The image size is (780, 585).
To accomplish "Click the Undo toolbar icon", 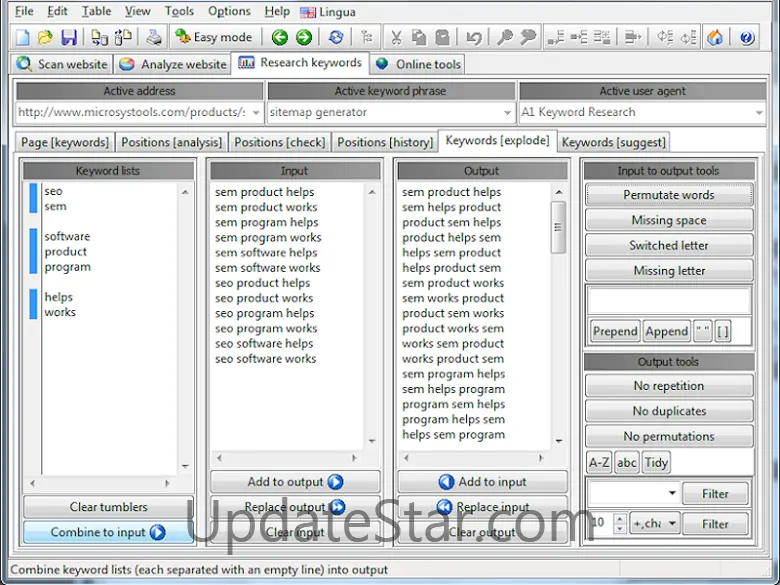I will (473, 38).
